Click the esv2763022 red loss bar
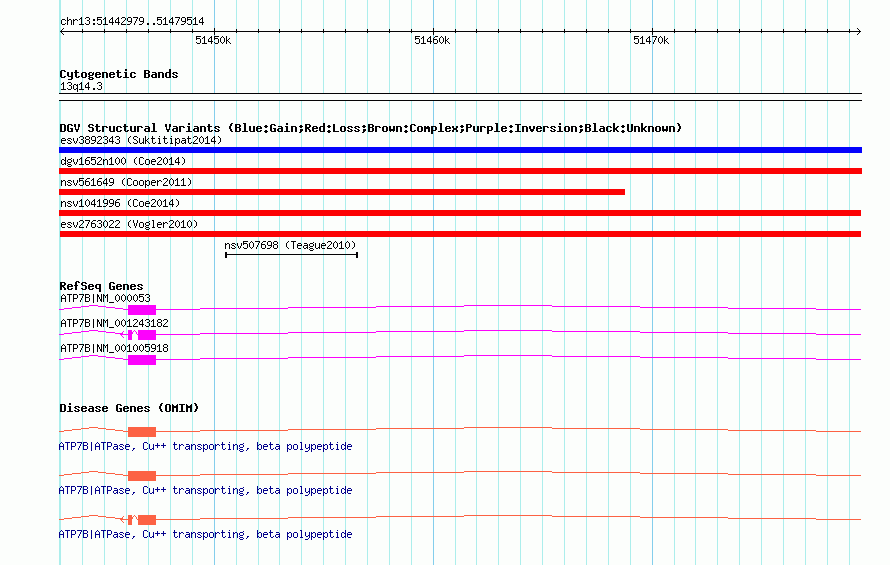890x565 pixels. [460, 234]
